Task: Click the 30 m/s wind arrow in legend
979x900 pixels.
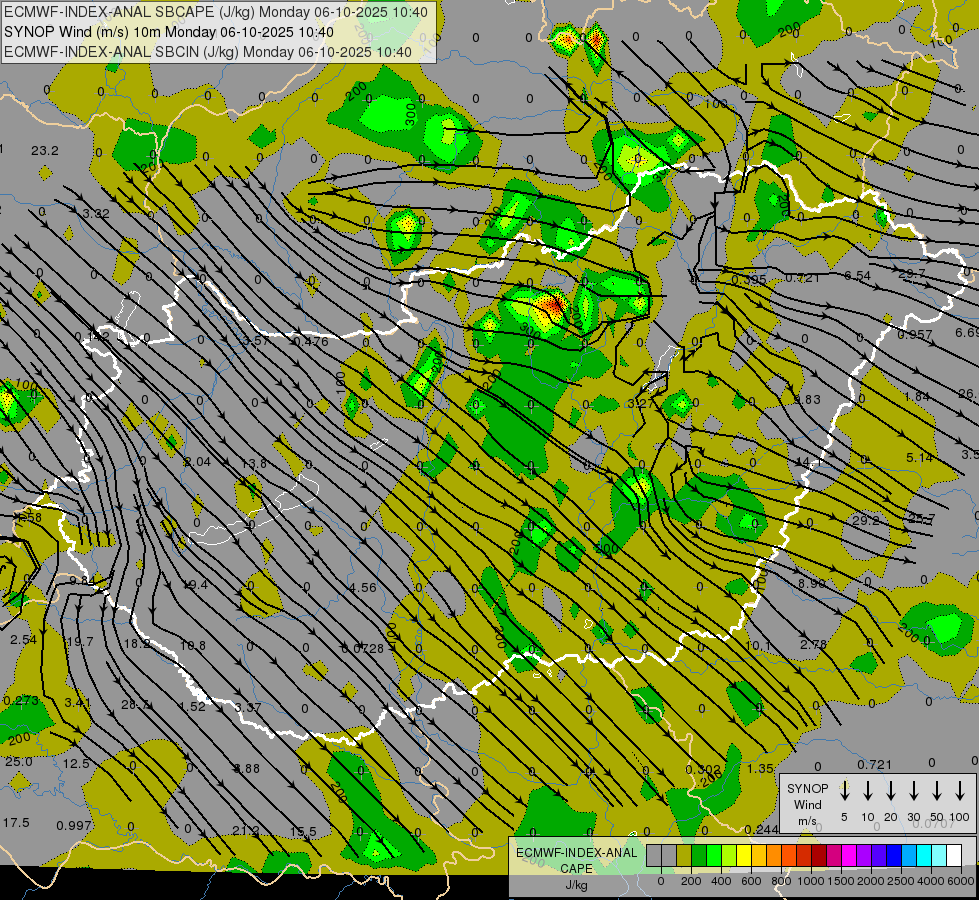Action: 913,791
